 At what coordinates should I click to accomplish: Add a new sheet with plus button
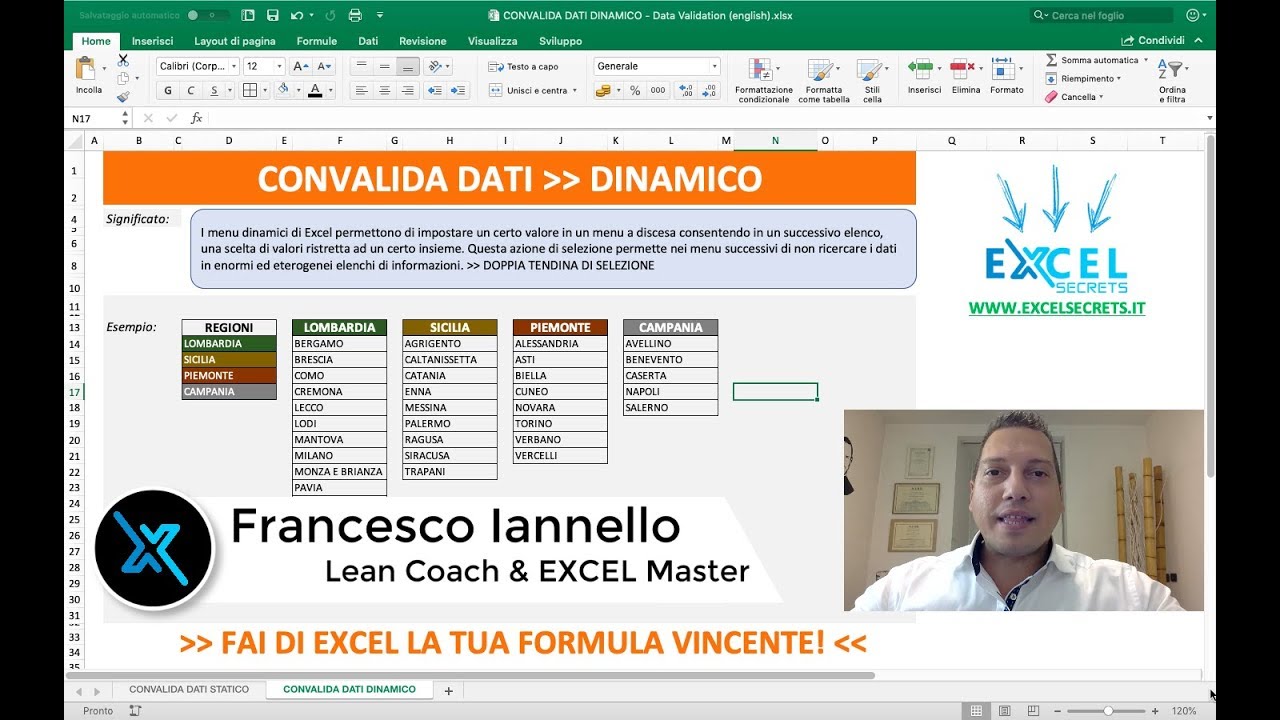pos(448,690)
